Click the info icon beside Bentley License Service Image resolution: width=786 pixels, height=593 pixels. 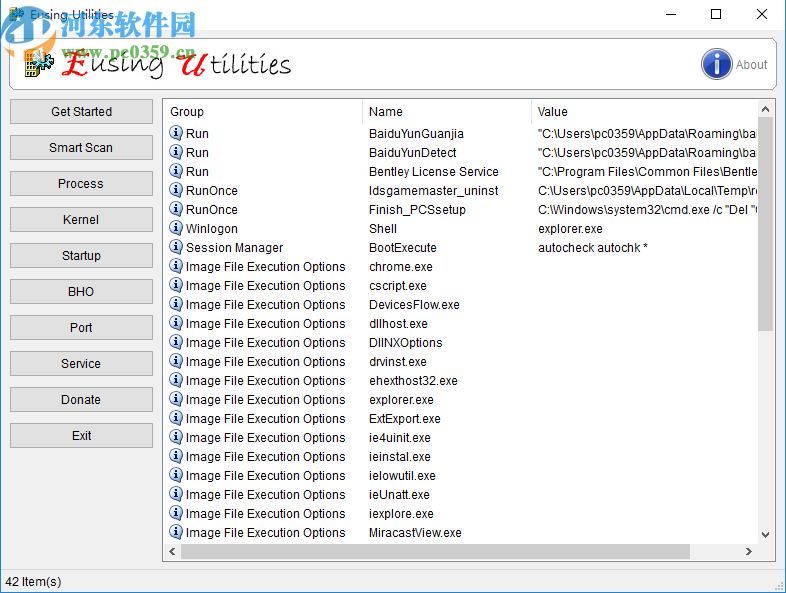pyautogui.click(x=175, y=171)
